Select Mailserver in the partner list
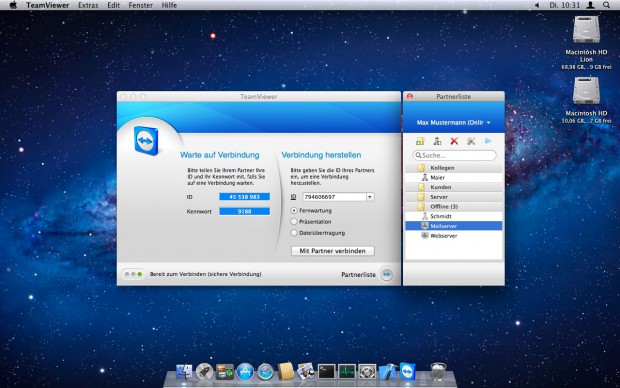This screenshot has height=388, width=620. tap(454, 226)
